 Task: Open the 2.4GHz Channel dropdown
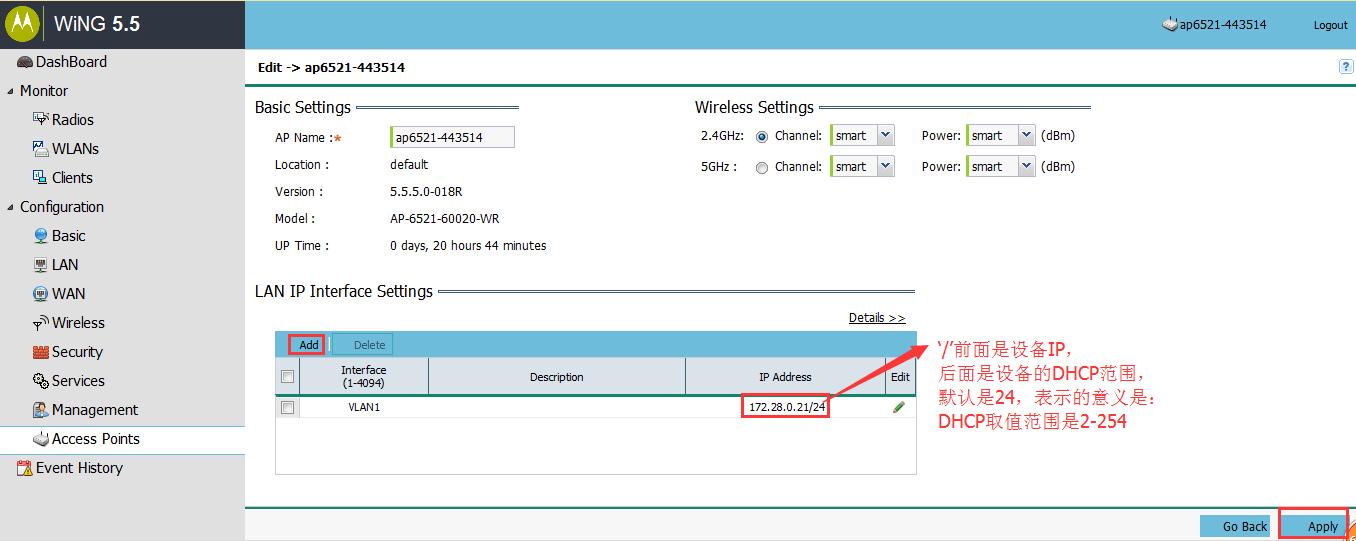click(885, 136)
